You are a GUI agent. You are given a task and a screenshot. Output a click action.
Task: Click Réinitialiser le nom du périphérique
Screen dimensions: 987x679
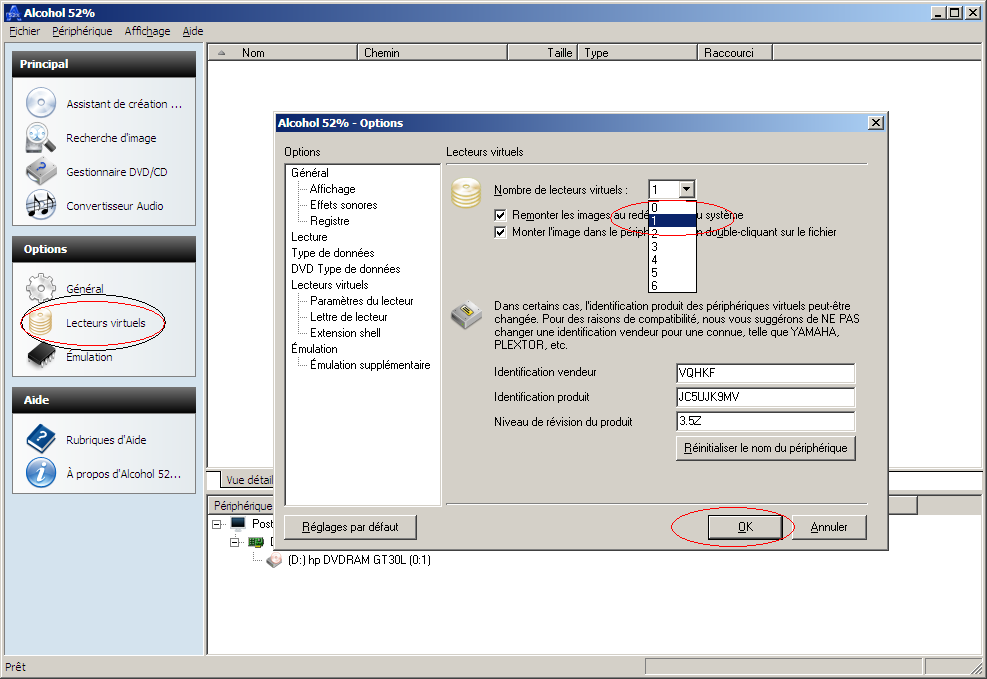point(765,448)
